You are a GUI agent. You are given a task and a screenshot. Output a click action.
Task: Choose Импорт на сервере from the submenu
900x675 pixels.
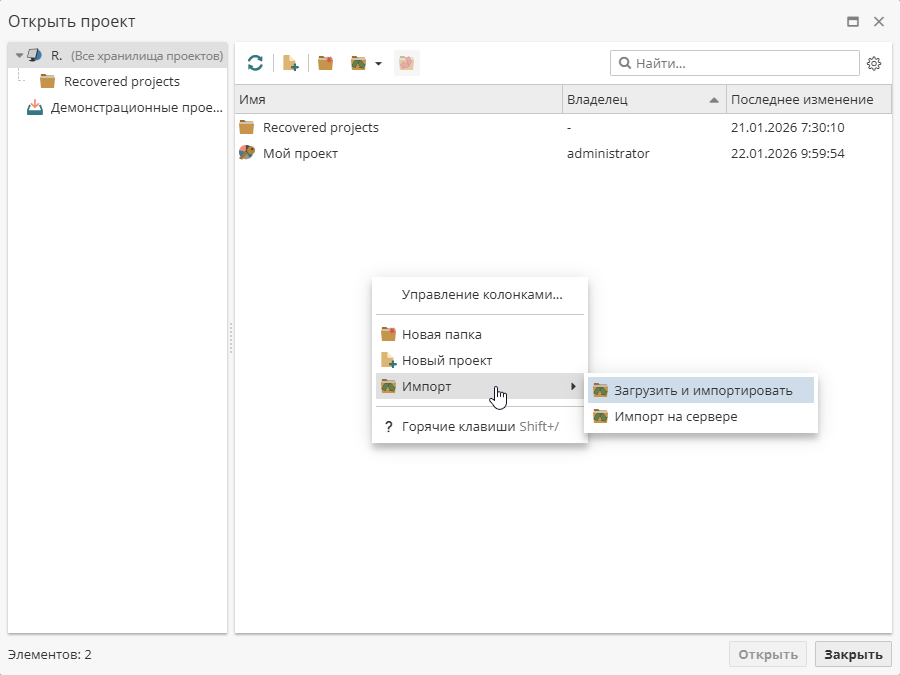[675, 416]
